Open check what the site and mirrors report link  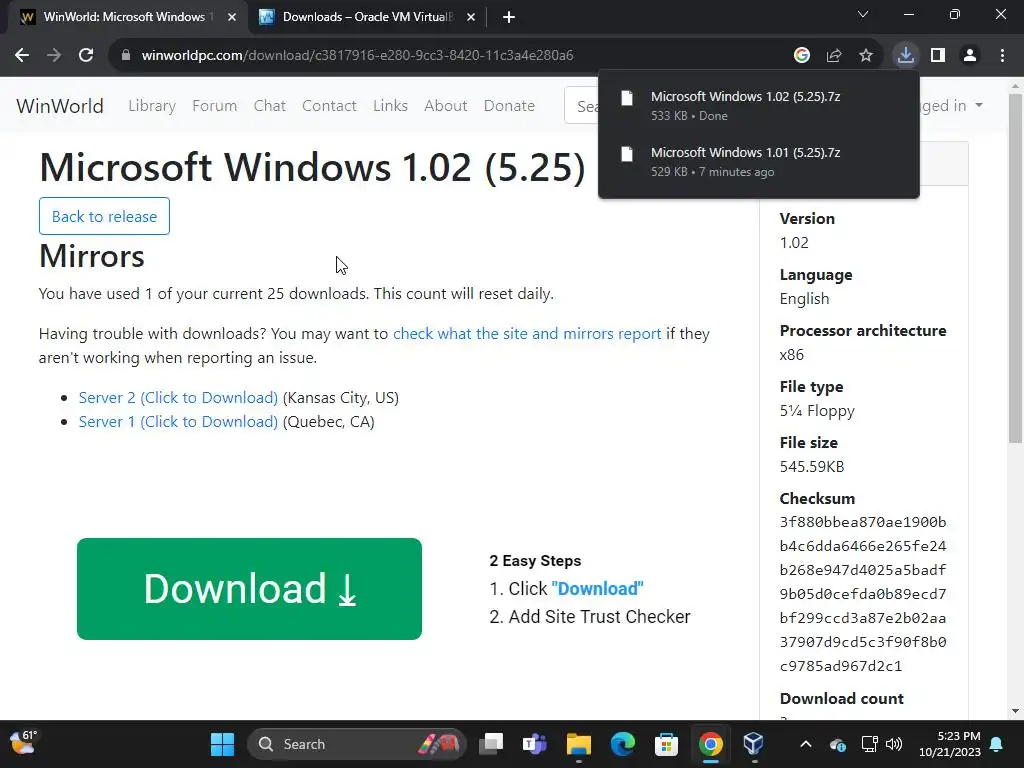pyautogui.click(x=527, y=334)
